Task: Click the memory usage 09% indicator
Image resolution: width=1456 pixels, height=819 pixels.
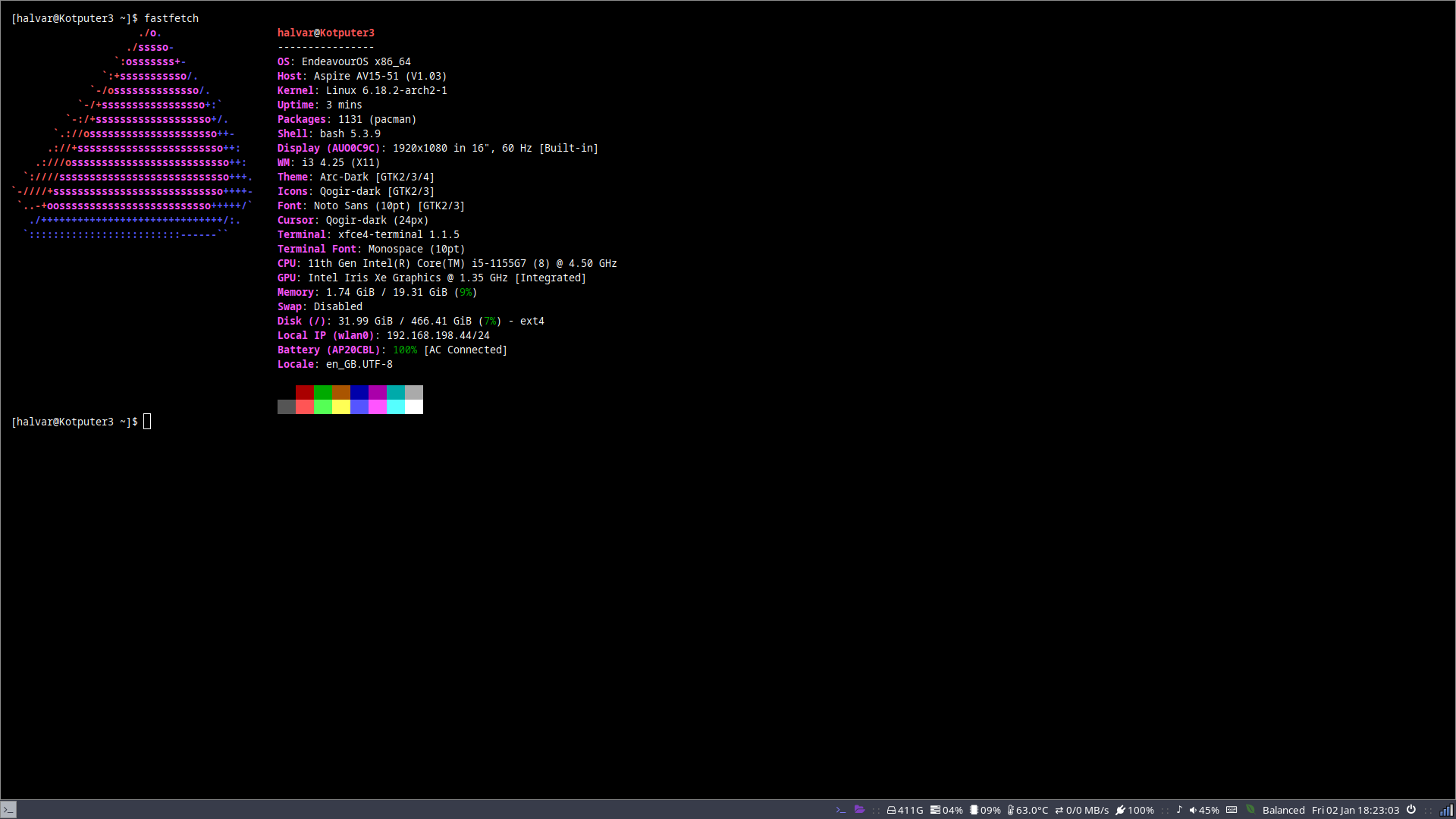Action: pyautogui.click(x=986, y=810)
